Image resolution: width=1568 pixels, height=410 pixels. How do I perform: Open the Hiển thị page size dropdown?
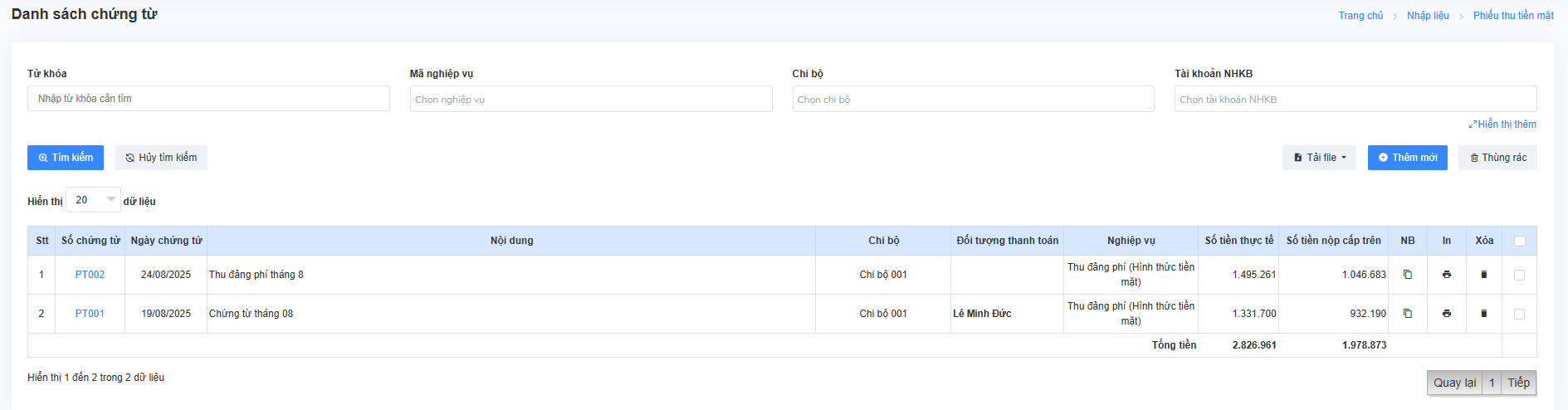(93, 200)
